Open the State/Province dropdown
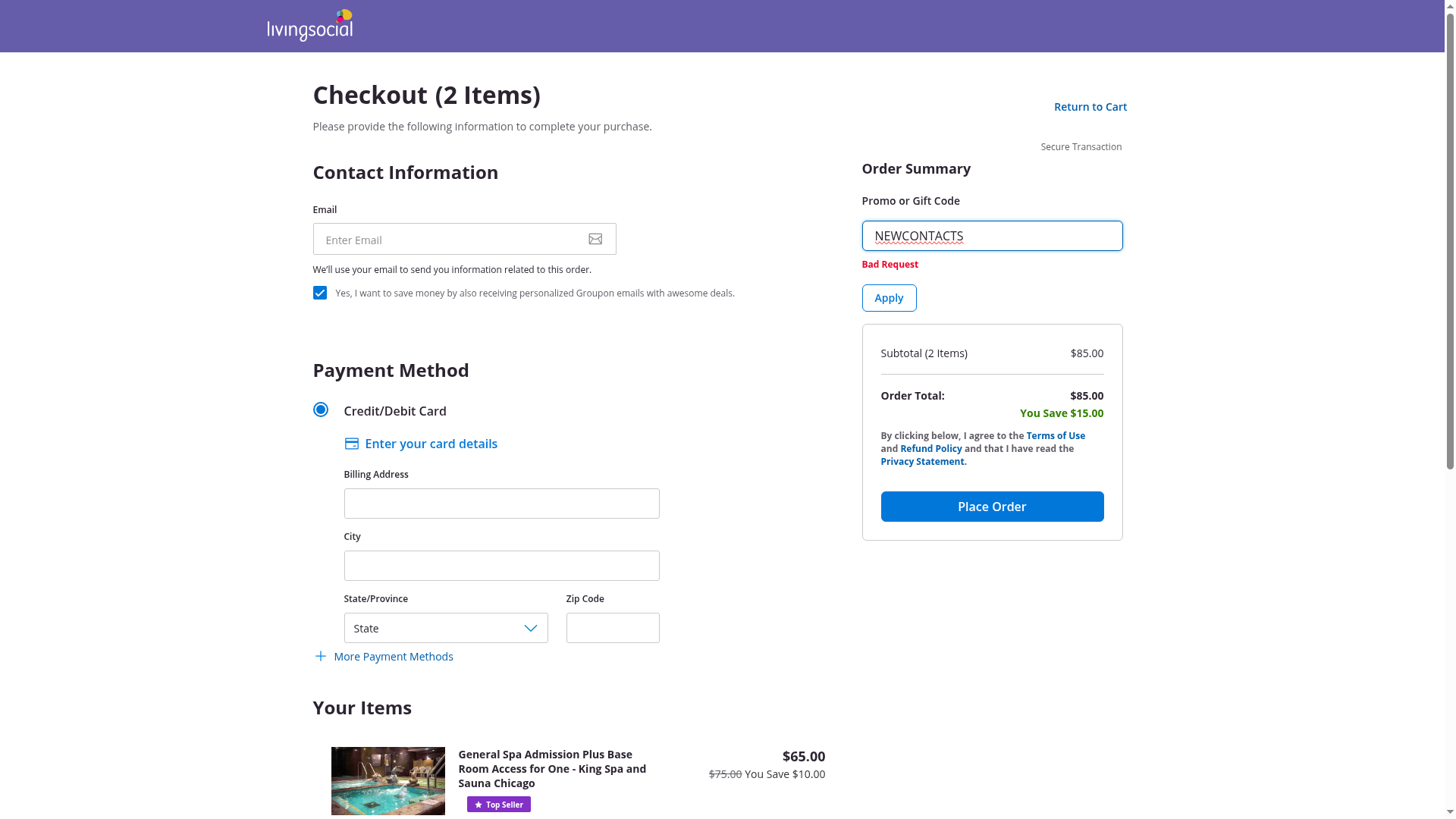1456x819 pixels. pyautogui.click(x=446, y=628)
